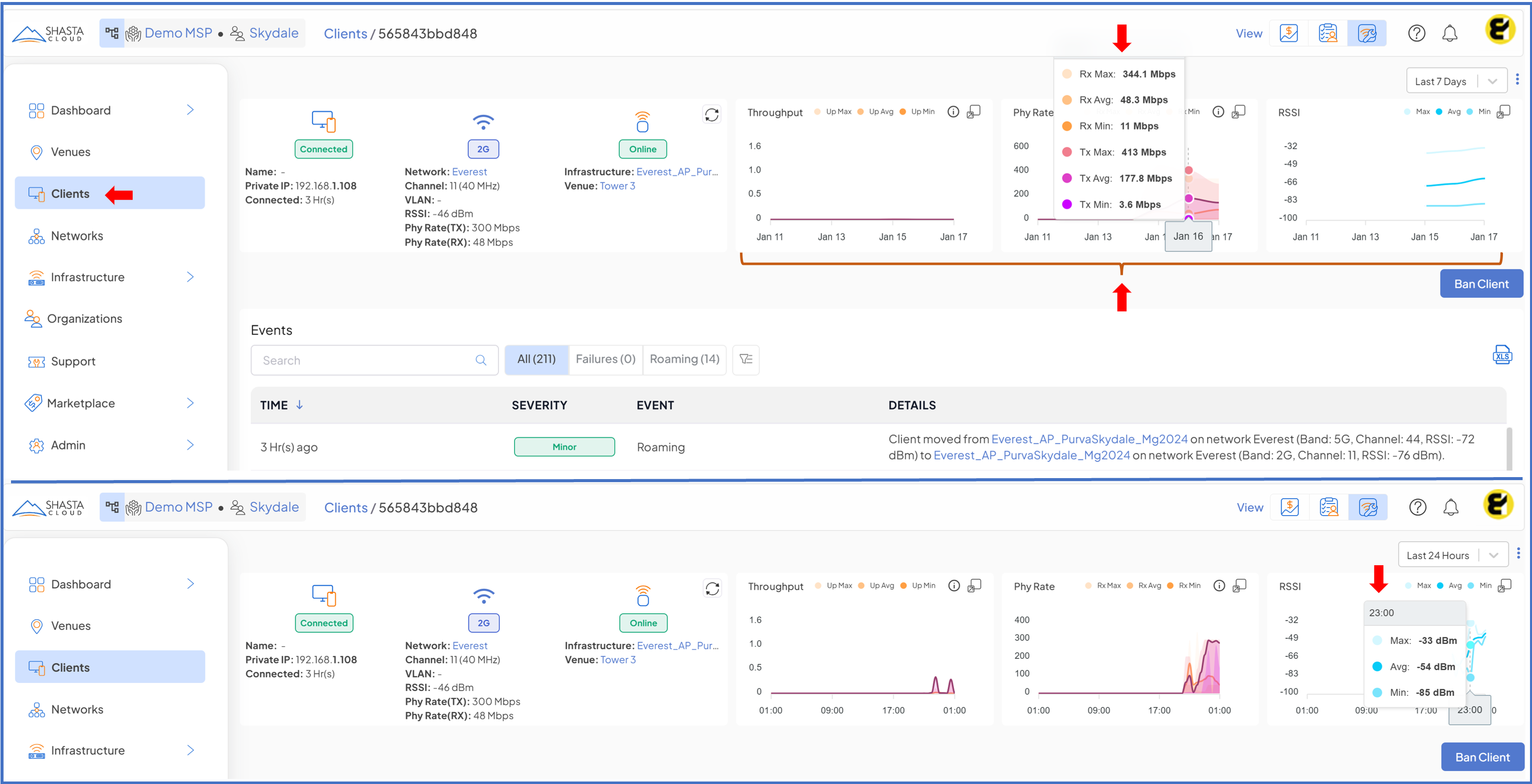
Task: Click organization hierarchy icon beside Demo MSP
Action: [112, 34]
